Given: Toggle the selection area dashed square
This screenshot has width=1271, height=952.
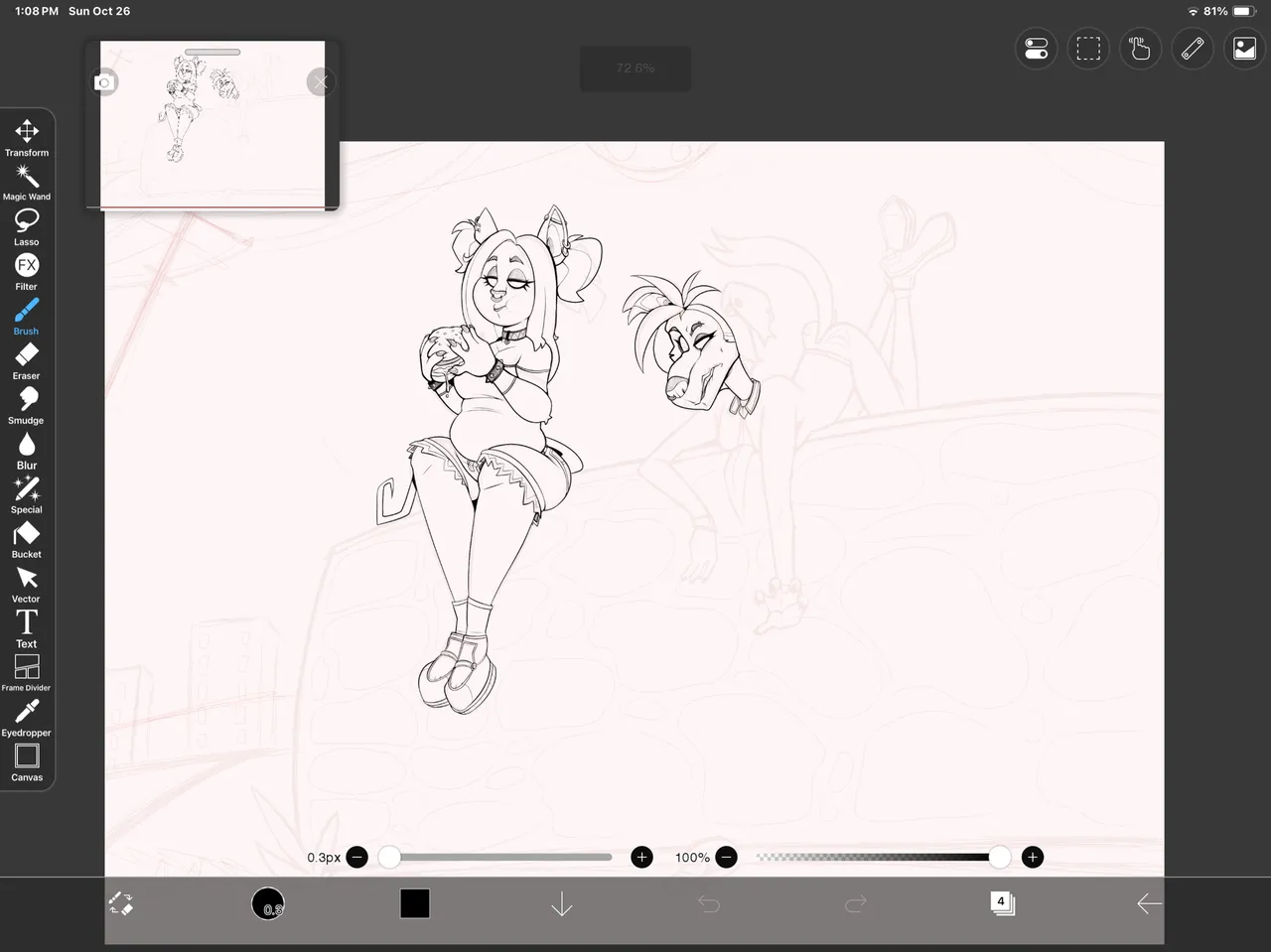Looking at the screenshot, I should coord(1088,49).
